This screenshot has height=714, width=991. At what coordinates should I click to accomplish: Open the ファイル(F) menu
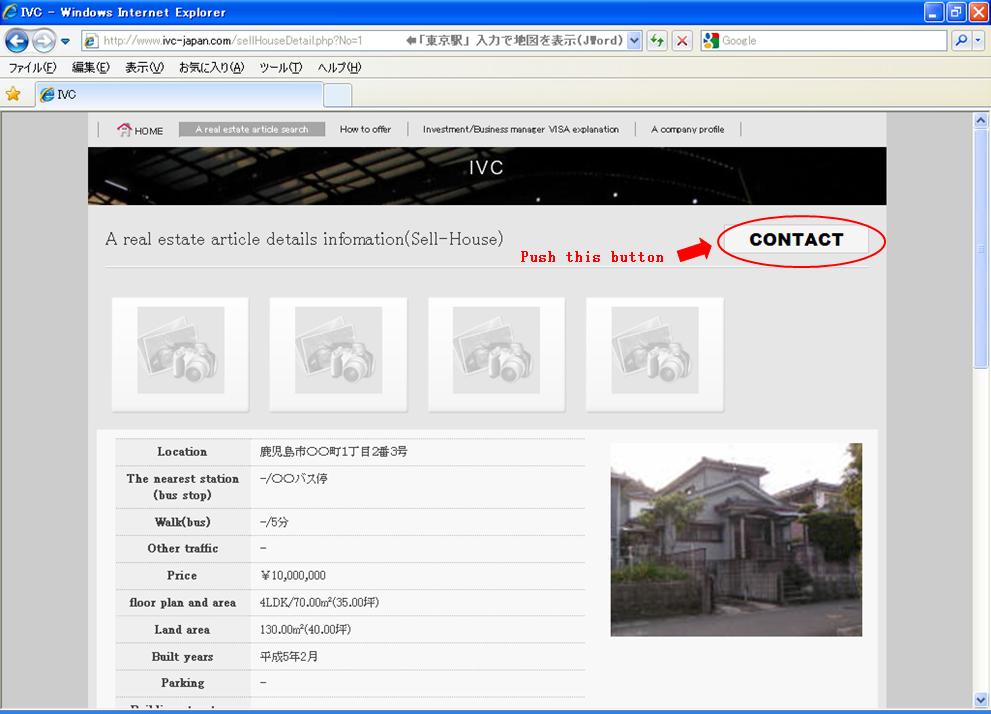pos(32,68)
